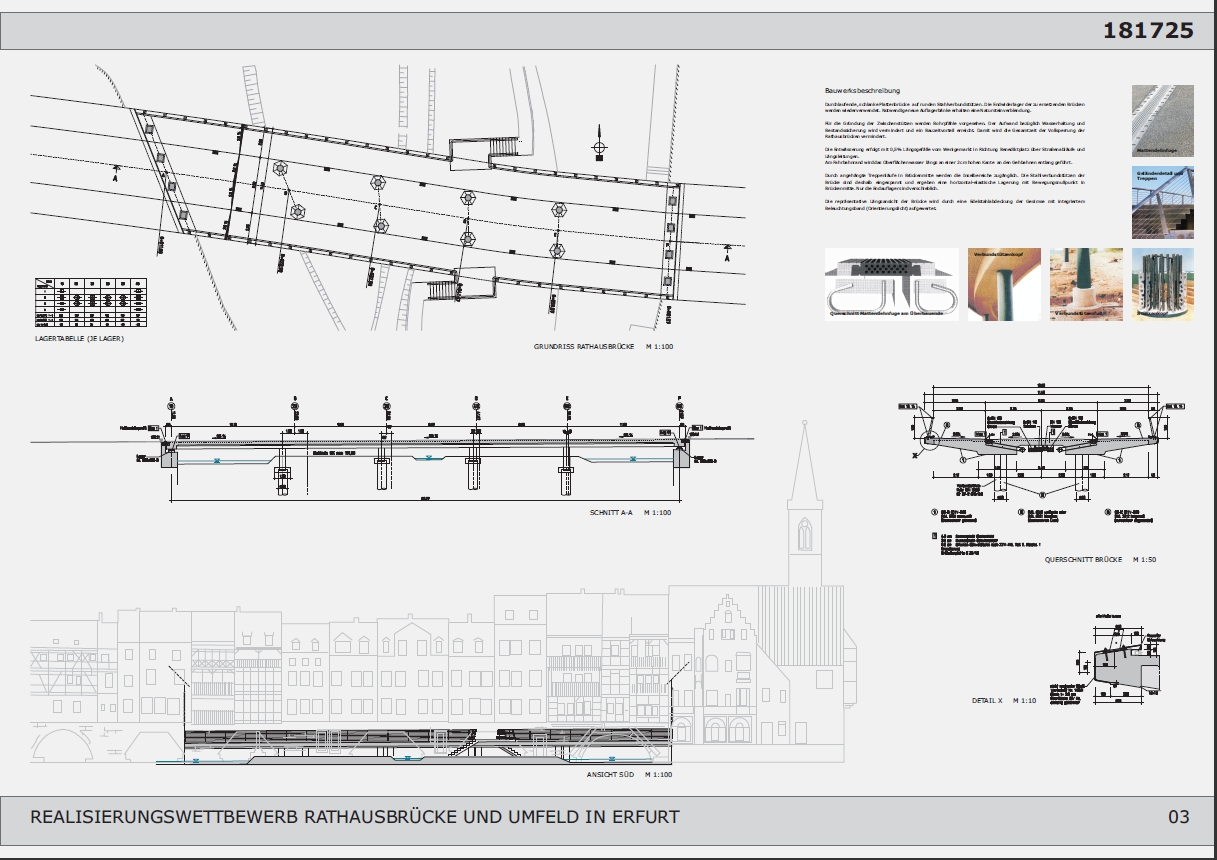Open the steel reinforcement cage photo

(1163, 284)
